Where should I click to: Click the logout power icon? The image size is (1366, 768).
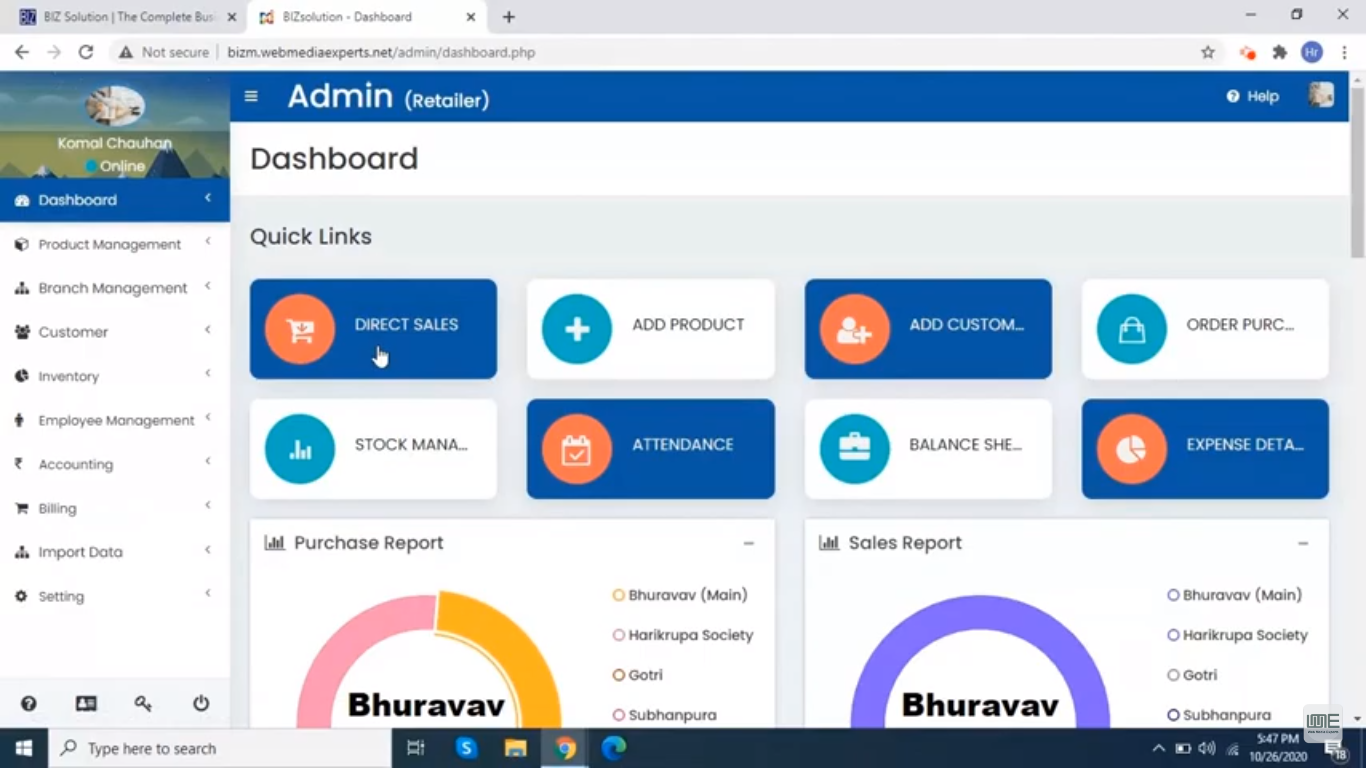pos(200,704)
